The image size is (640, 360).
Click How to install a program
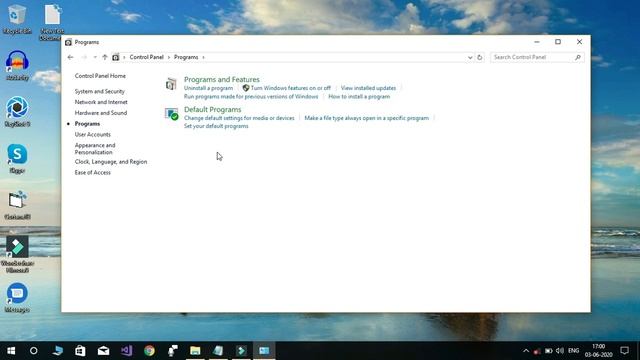[359, 97]
